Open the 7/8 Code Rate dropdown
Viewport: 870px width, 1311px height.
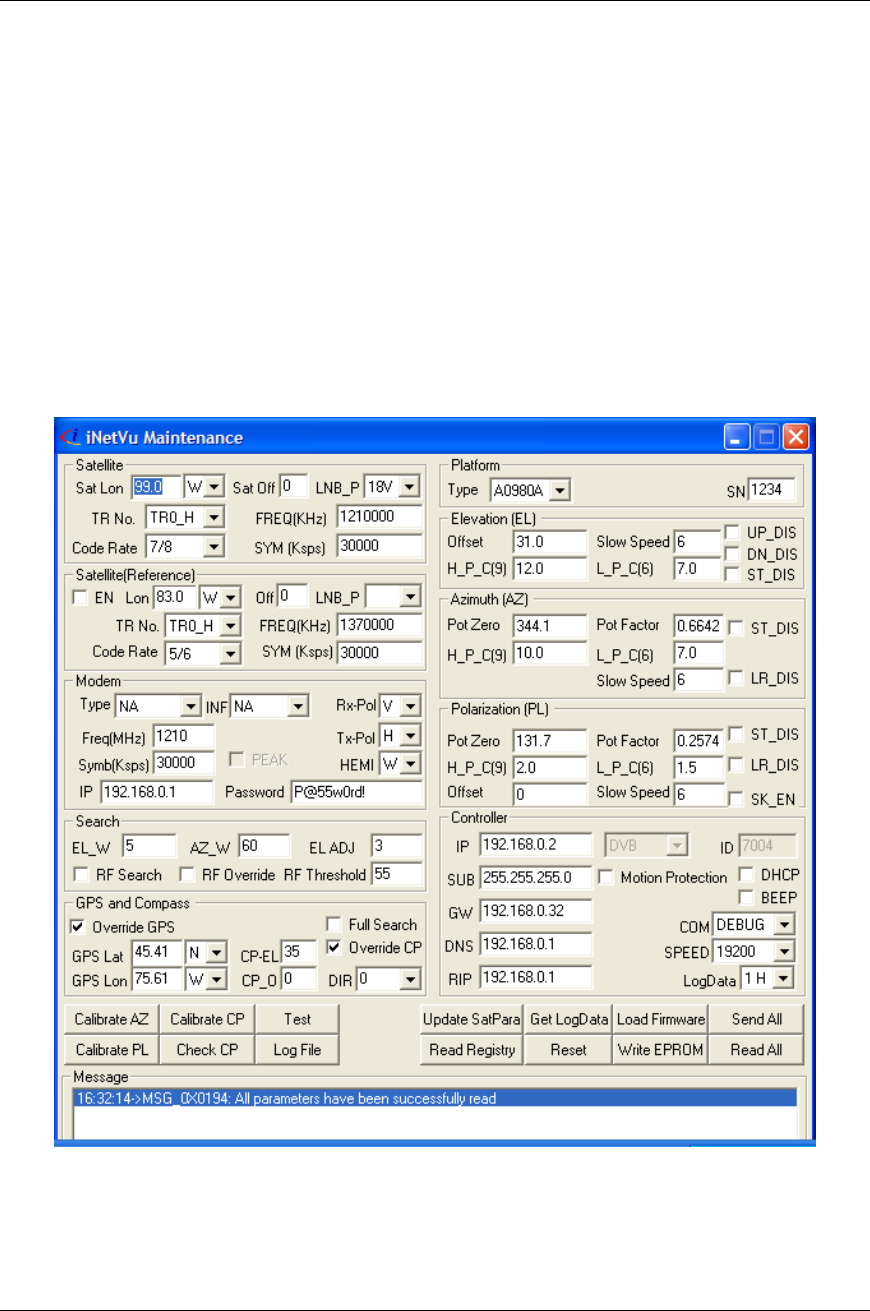tap(213, 548)
